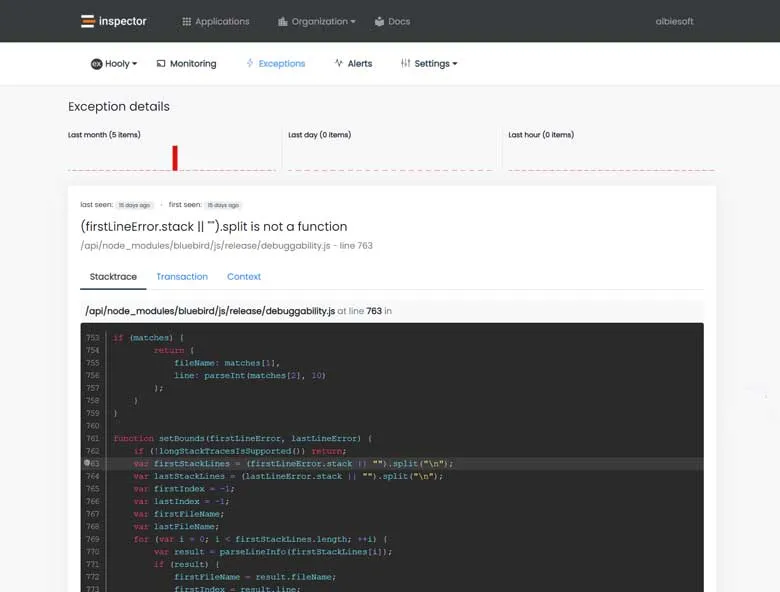The height and width of the screenshot is (592, 780).
Task: Click the Exceptions lightning icon
Action: point(250,63)
